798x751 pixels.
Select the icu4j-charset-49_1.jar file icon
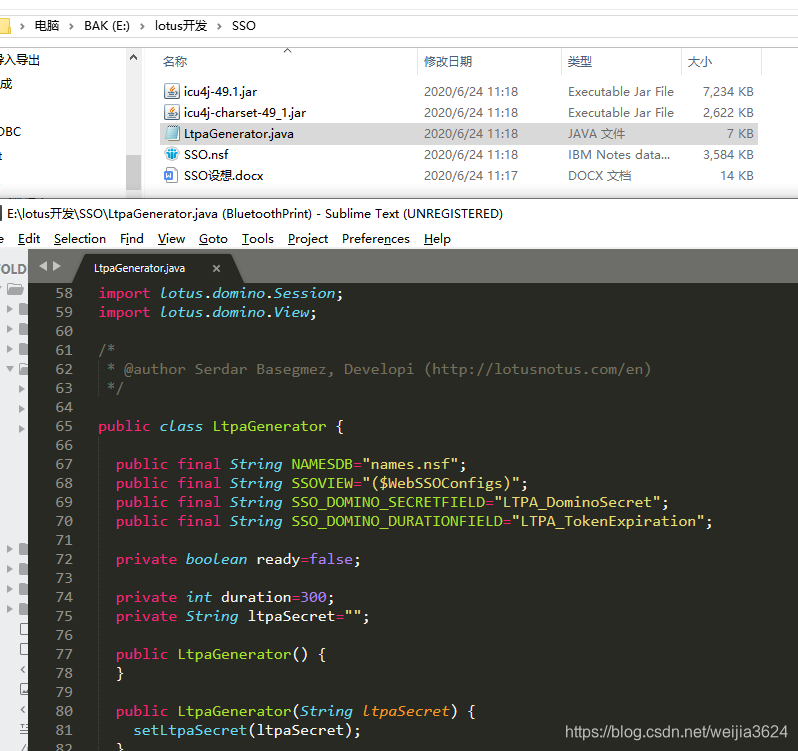(x=172, y=112)
